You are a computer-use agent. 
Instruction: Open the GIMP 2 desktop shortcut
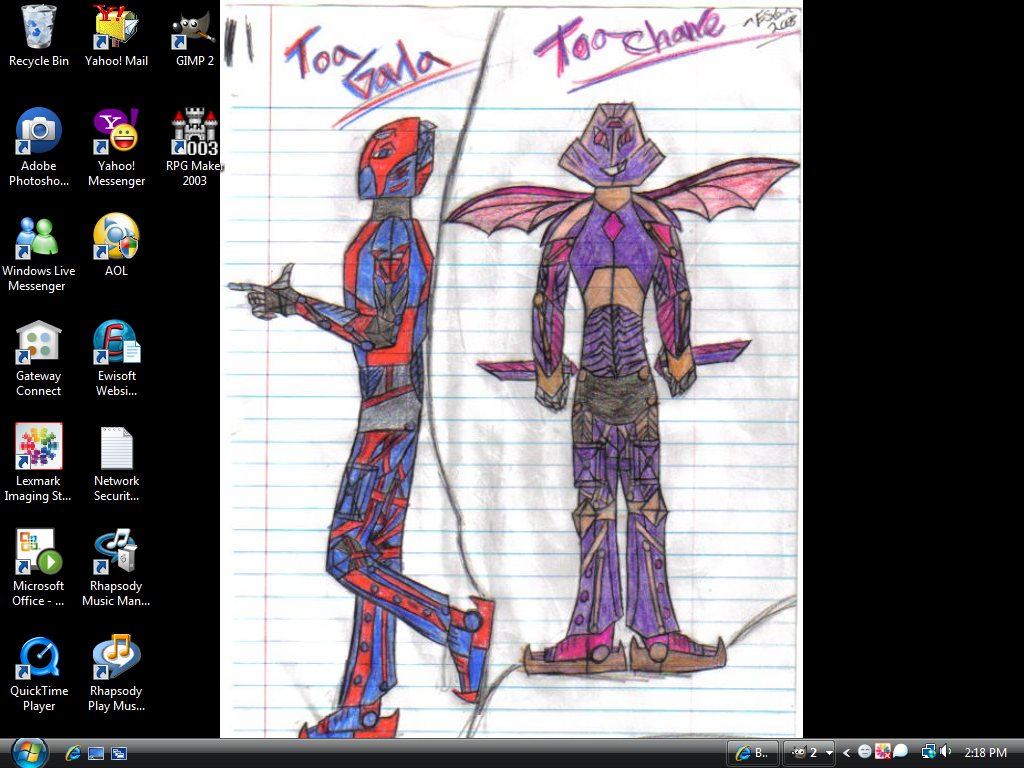[194, 28]
